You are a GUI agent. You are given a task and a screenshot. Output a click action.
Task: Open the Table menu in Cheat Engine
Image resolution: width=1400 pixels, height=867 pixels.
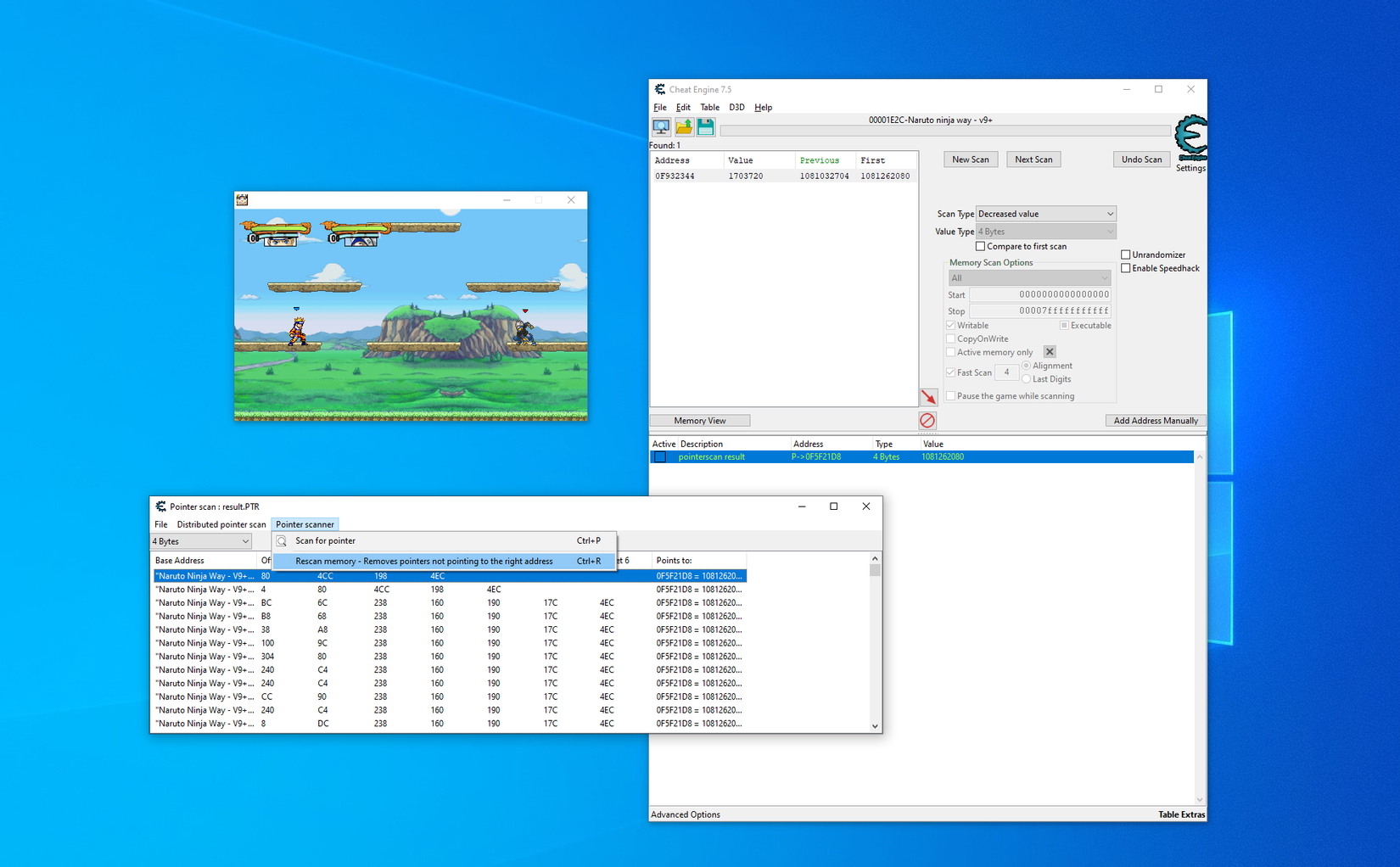click(x=709, y=108)
